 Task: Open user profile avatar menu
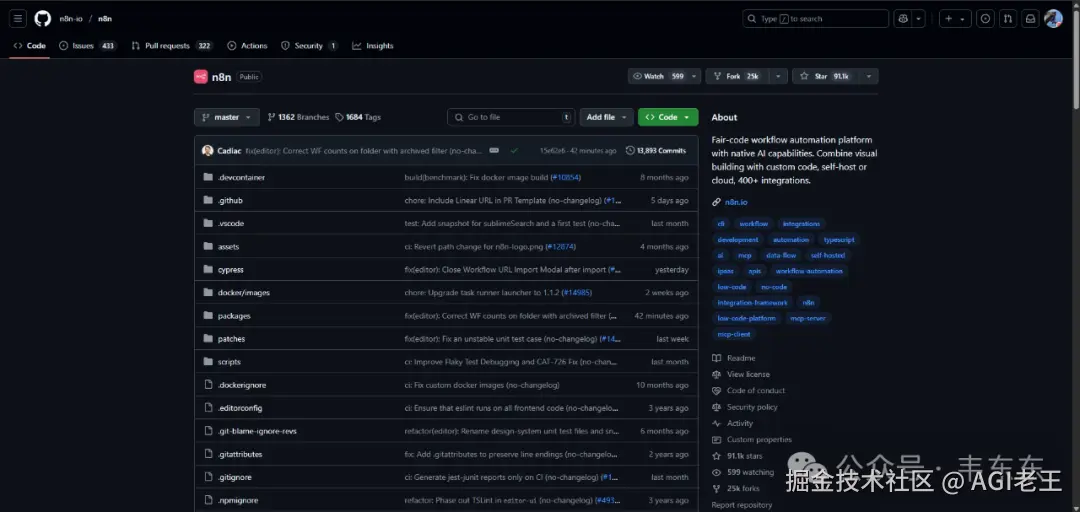point(1053,19)
